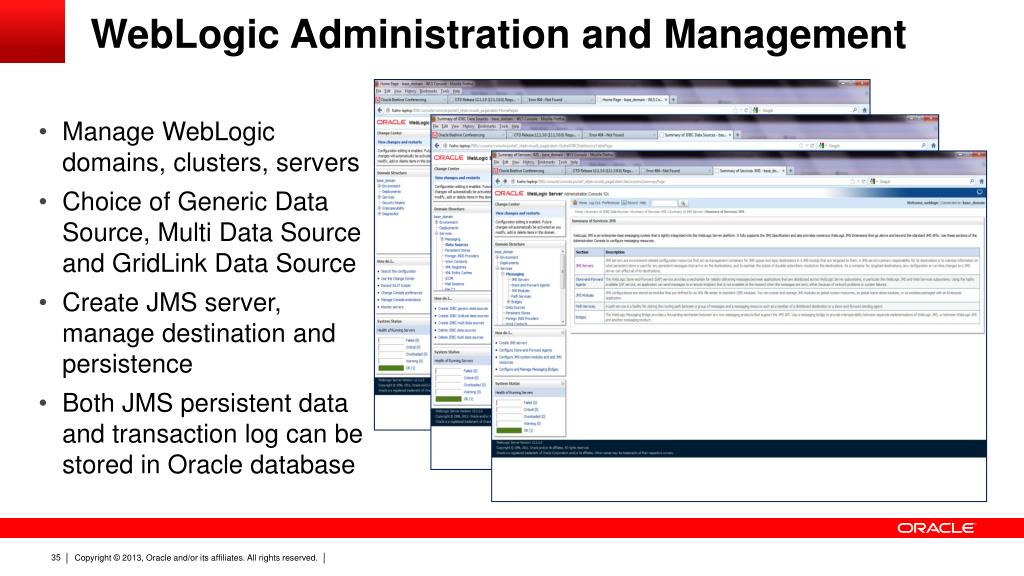The image size is (1024, 576).
Task: Select Persistent Stores in front window domain tree
Action: pos(518,313)
